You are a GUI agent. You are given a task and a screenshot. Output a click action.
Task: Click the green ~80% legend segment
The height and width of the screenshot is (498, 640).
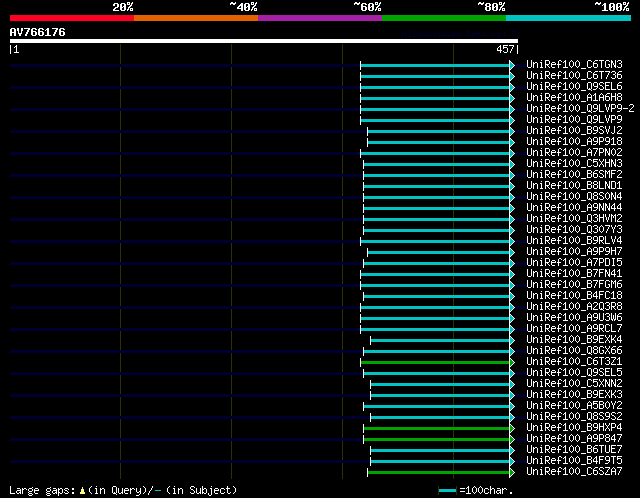click(444, 18)
